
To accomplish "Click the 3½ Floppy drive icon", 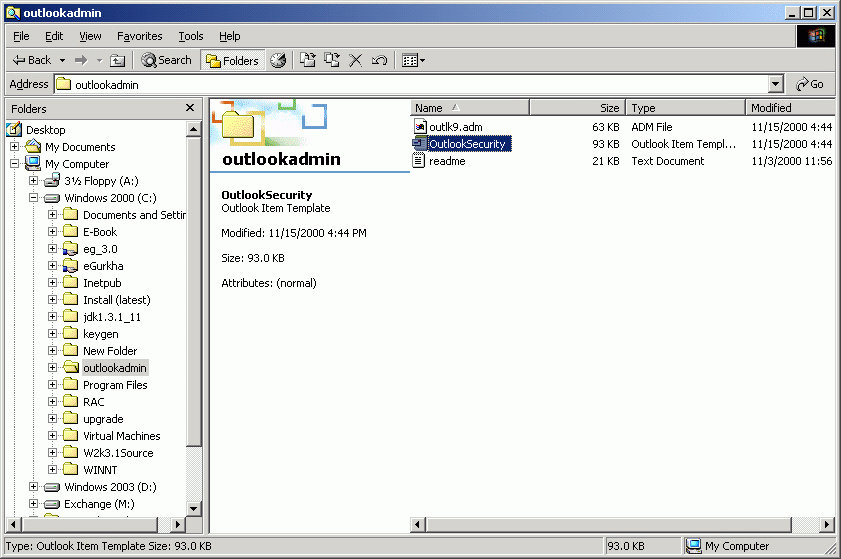I will [x=51, y=180].
